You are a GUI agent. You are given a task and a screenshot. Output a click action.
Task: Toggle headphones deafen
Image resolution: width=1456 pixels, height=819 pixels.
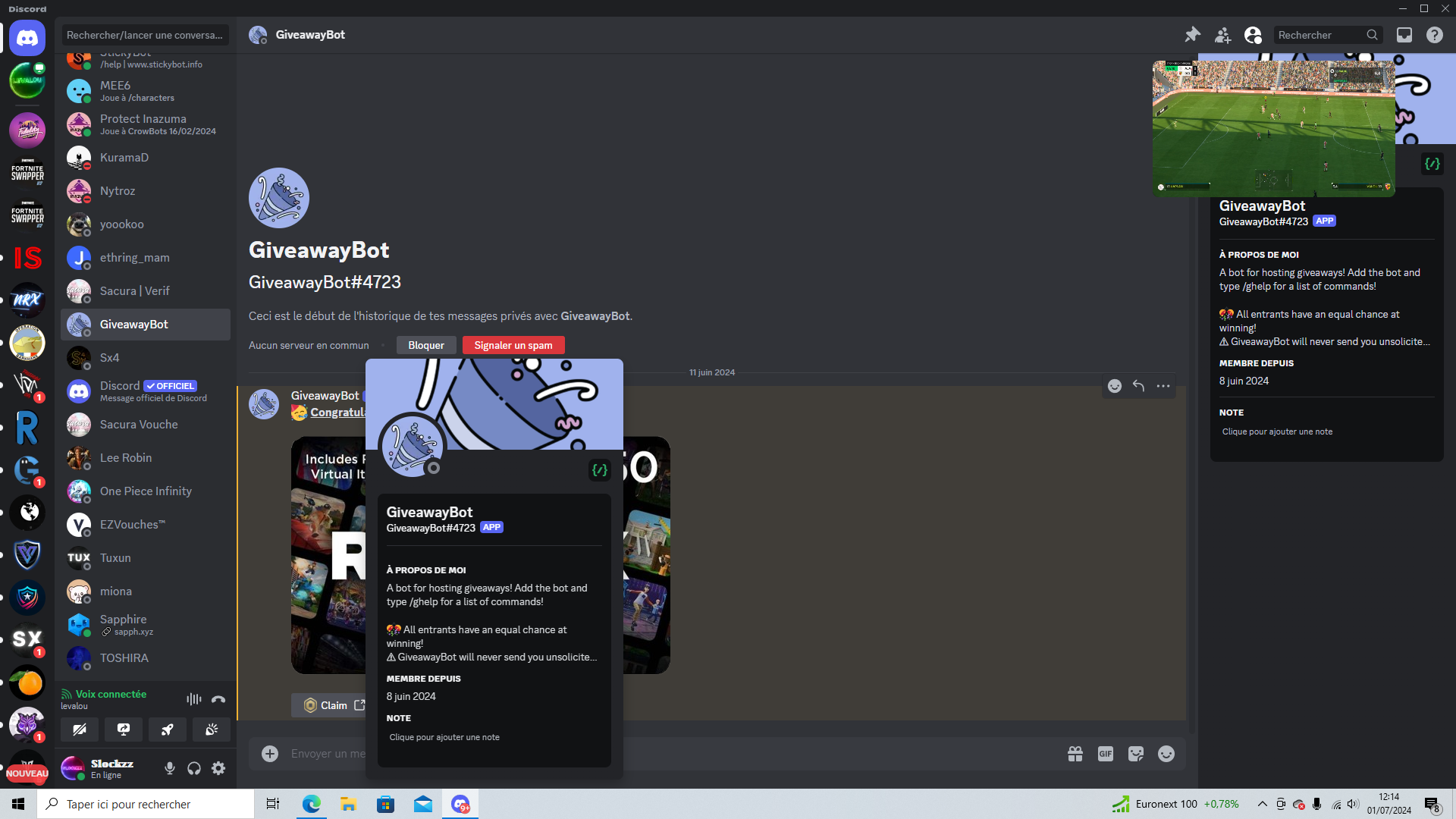pos(194,769)
